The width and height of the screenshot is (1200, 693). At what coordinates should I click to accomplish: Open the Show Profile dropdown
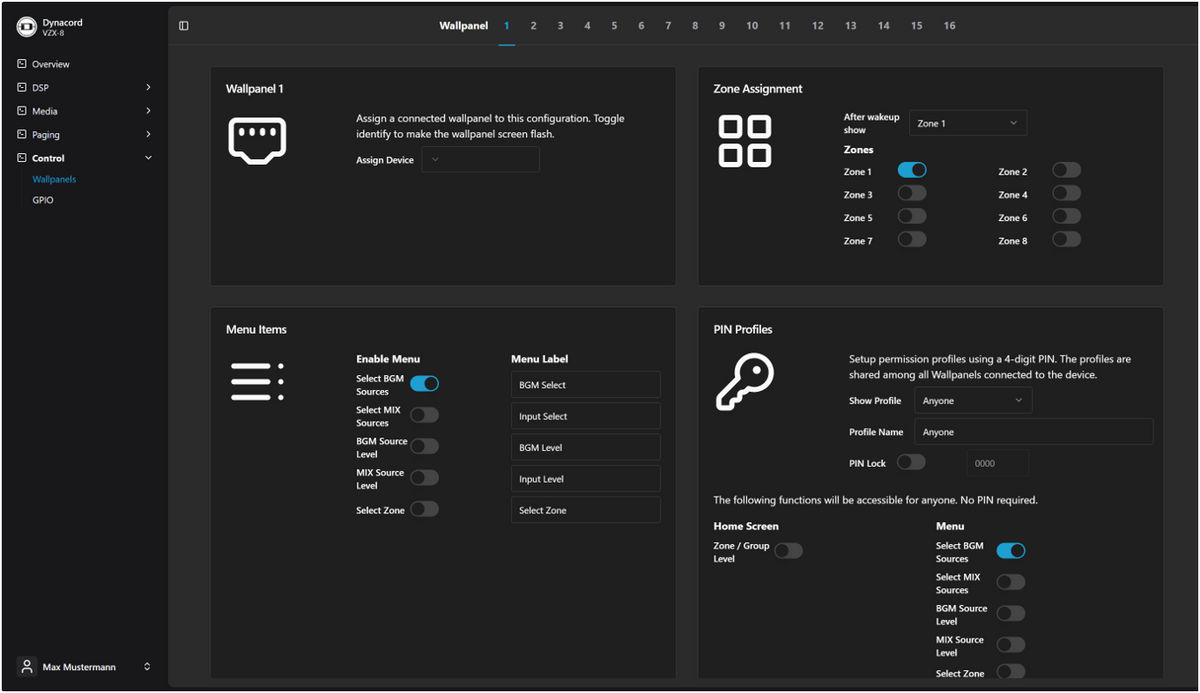[x=973, y=401]
